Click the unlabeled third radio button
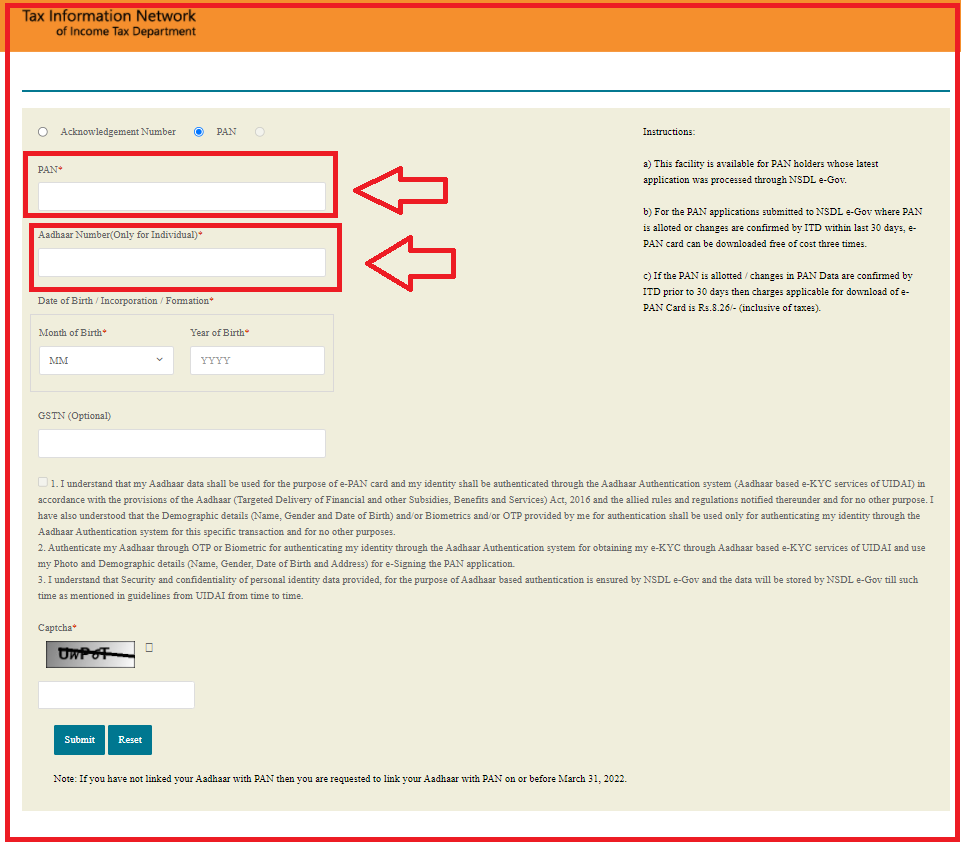Screen dimensions: 961x843 260,132
